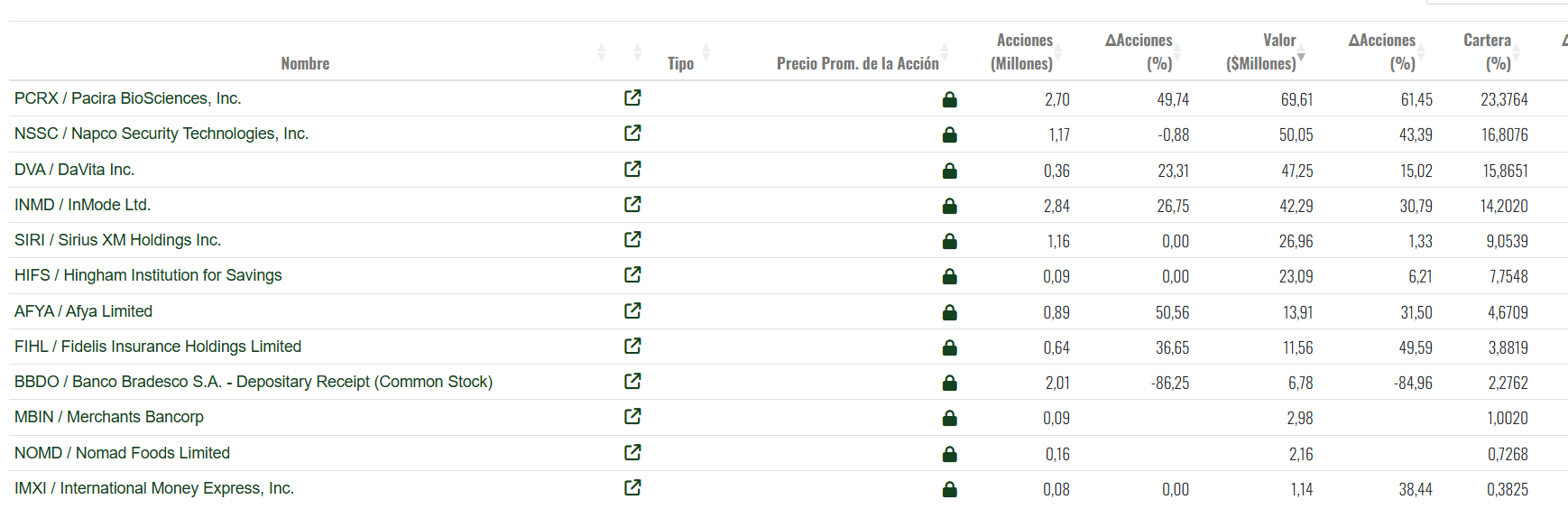Sort by Acciones (Millones) column header

pos(1023,52)
